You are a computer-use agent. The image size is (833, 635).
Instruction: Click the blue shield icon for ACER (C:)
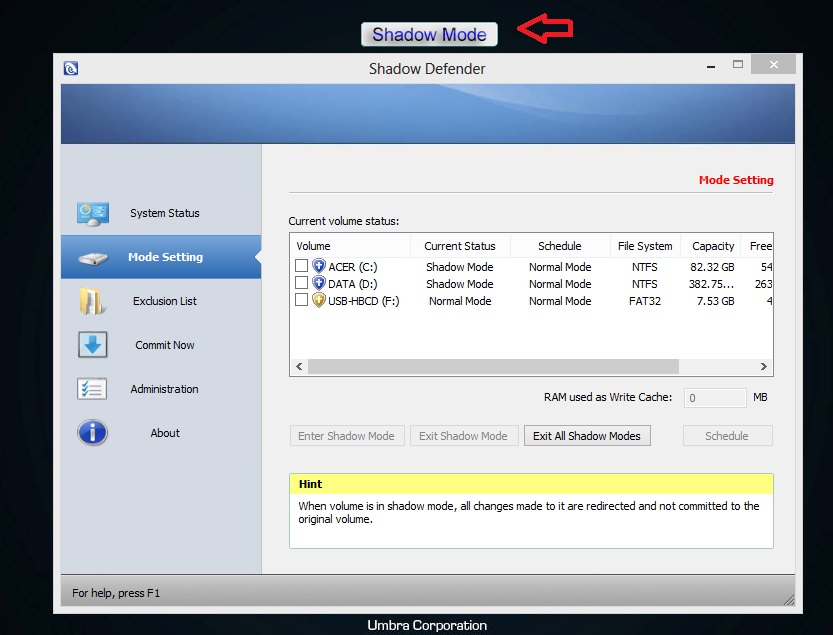(319, 266)
